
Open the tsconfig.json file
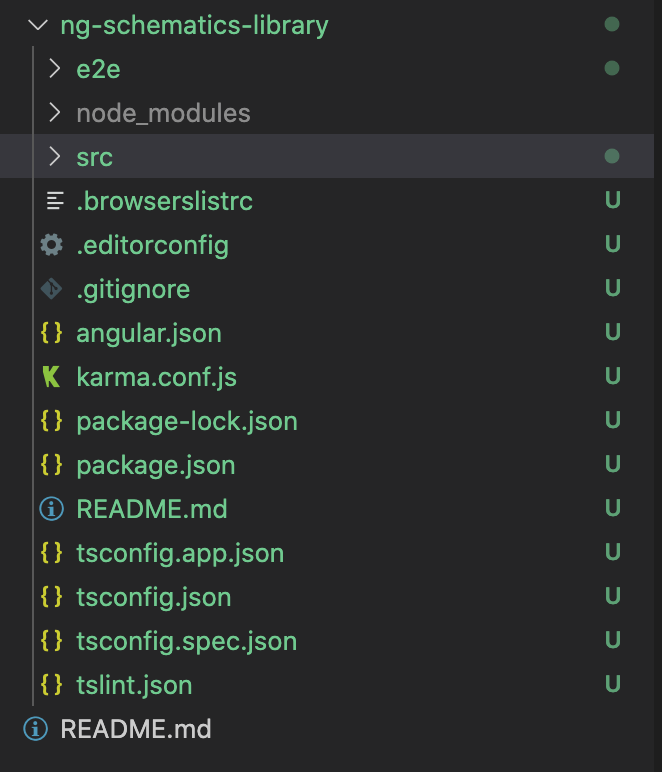pyautogui.click(x=154, y=598)
